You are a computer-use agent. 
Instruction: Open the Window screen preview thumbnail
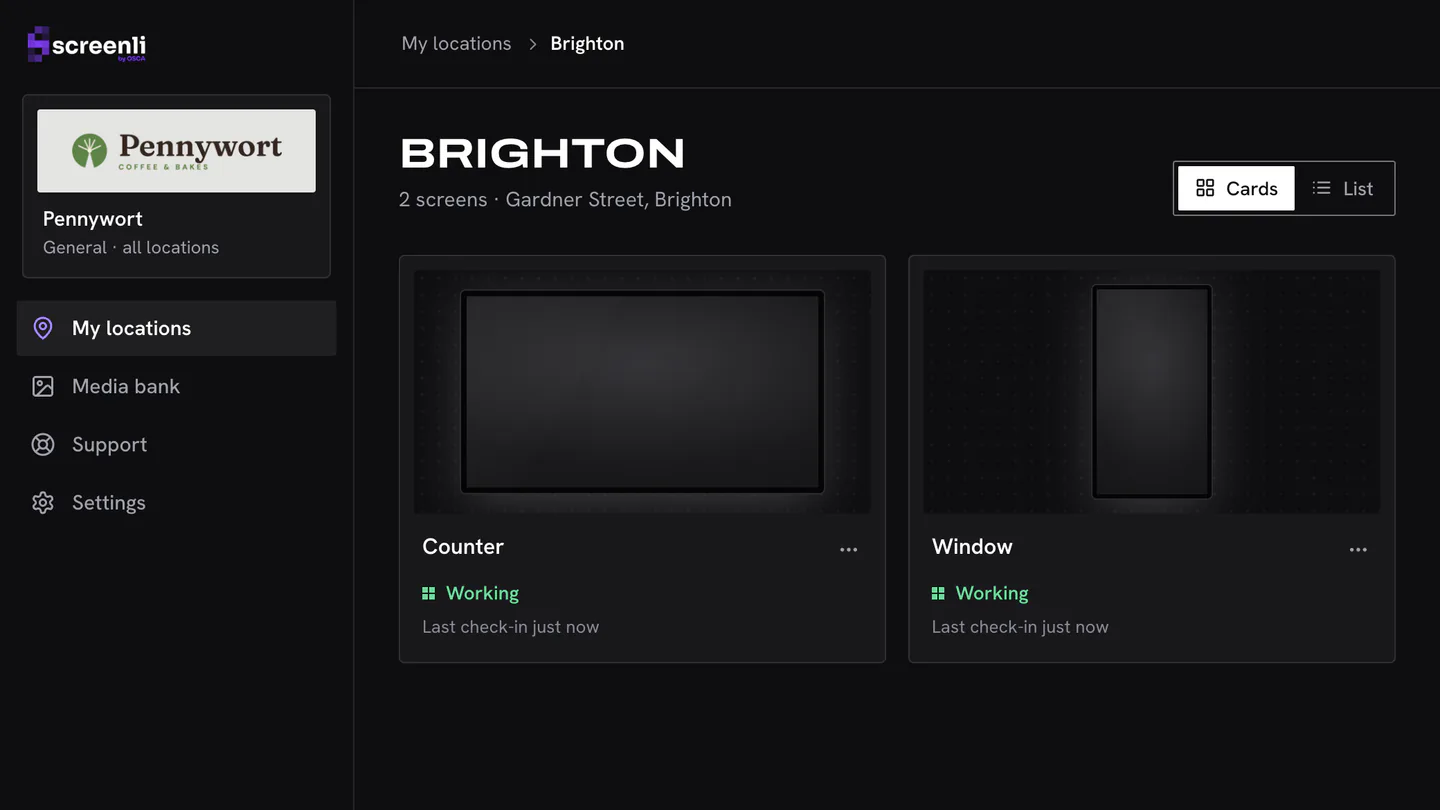pos(1151,392)
